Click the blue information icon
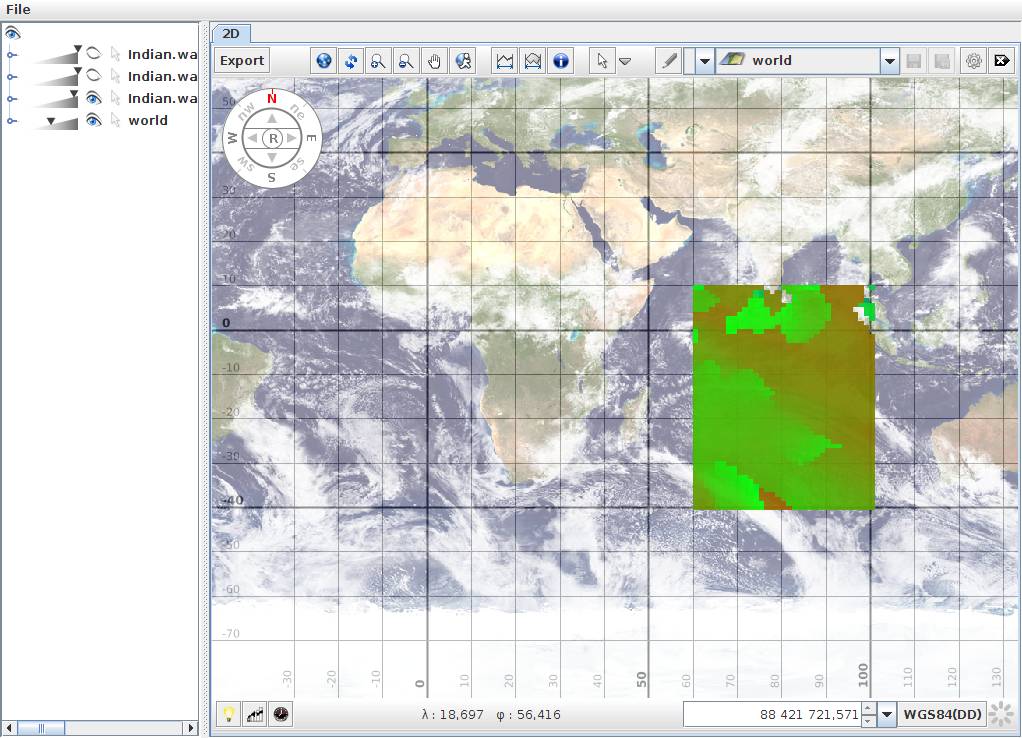The width and height of the screenshot is (1022, 738). (561, 61)
